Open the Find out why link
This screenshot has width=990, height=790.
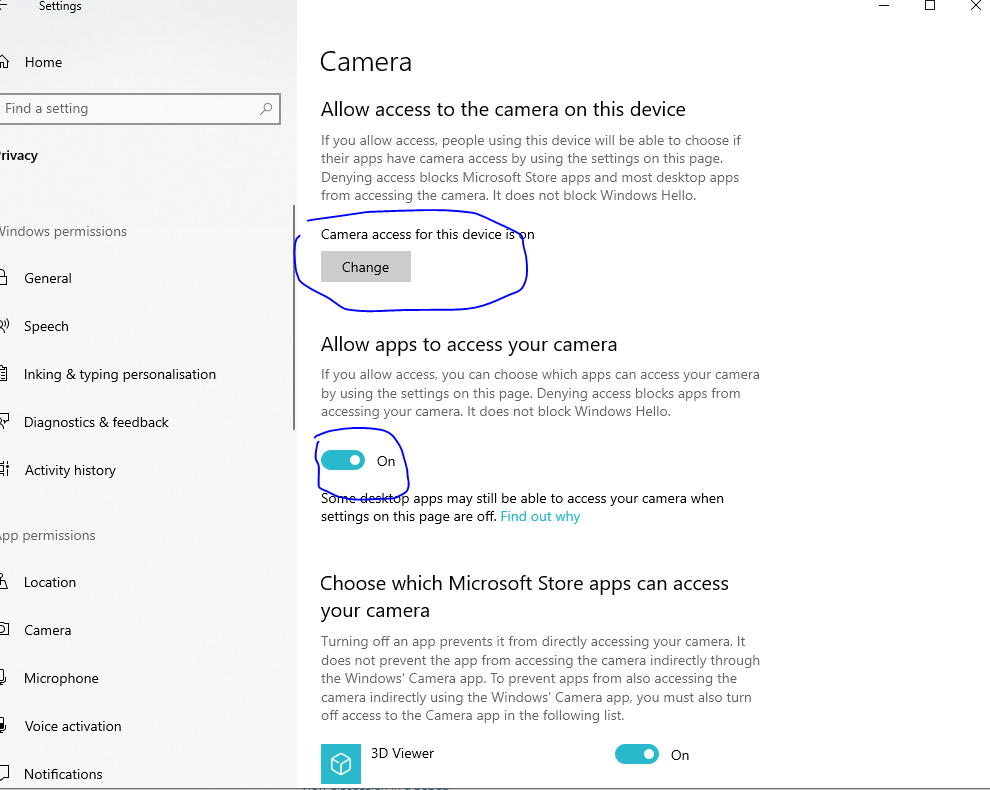[540, 516]
